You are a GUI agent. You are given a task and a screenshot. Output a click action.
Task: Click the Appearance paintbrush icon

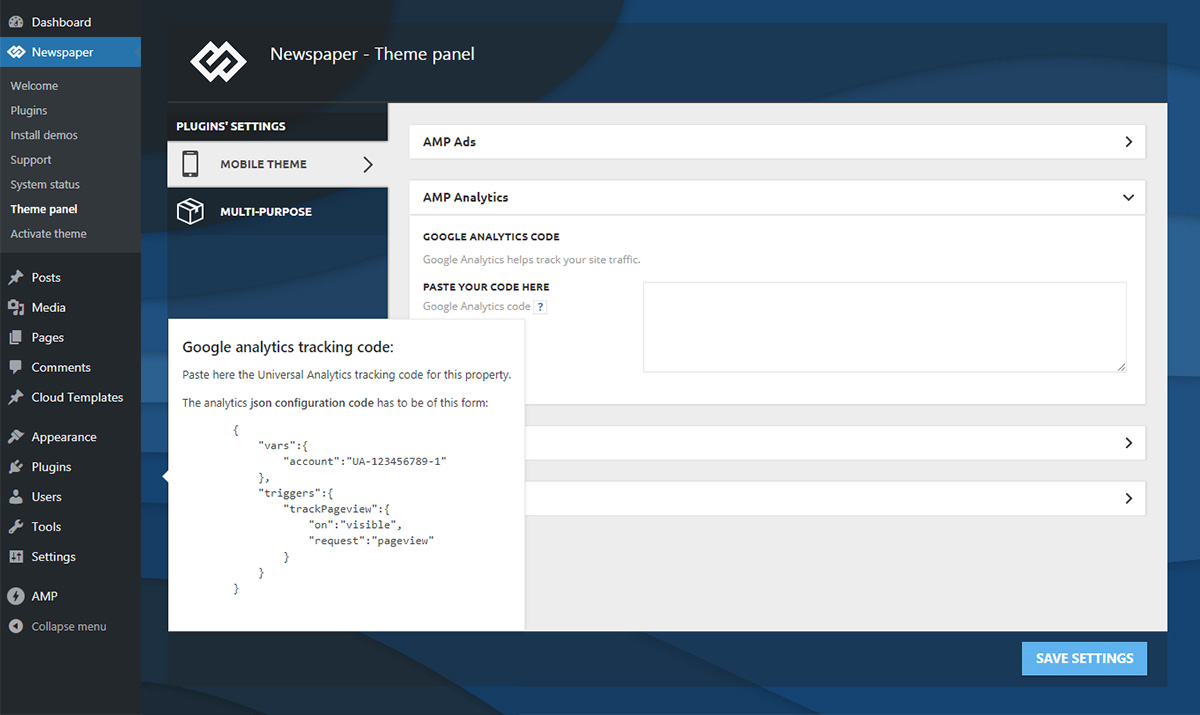(16, 437)
